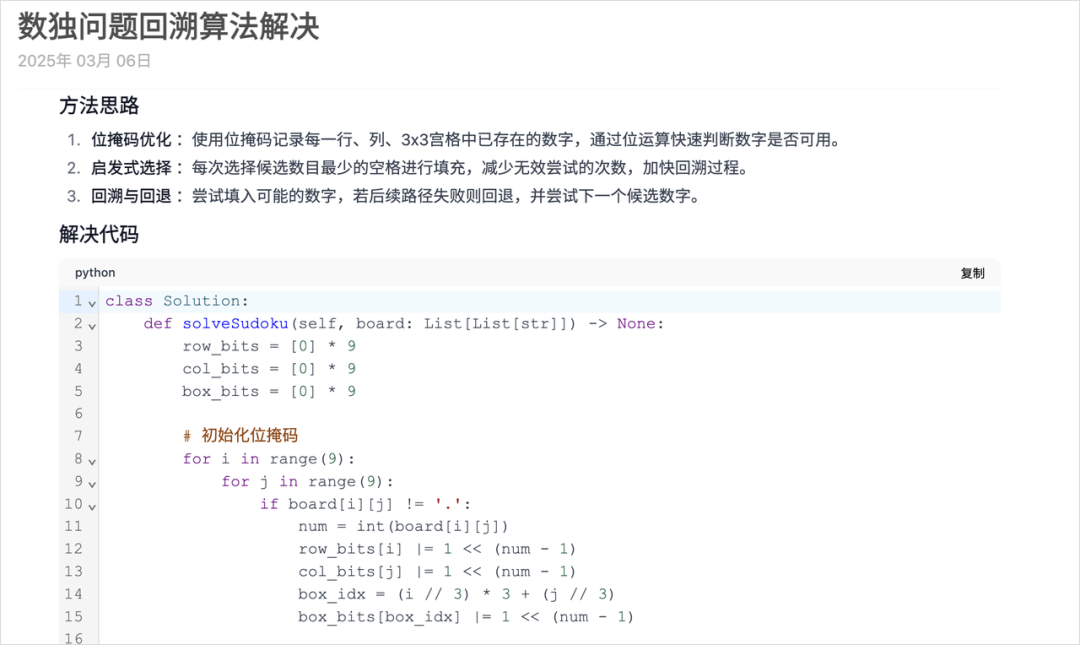The width and height of the screenshot is (1080, 645).
Task: Click line number 12 in the gutter
Action: [x=74, y=549]
